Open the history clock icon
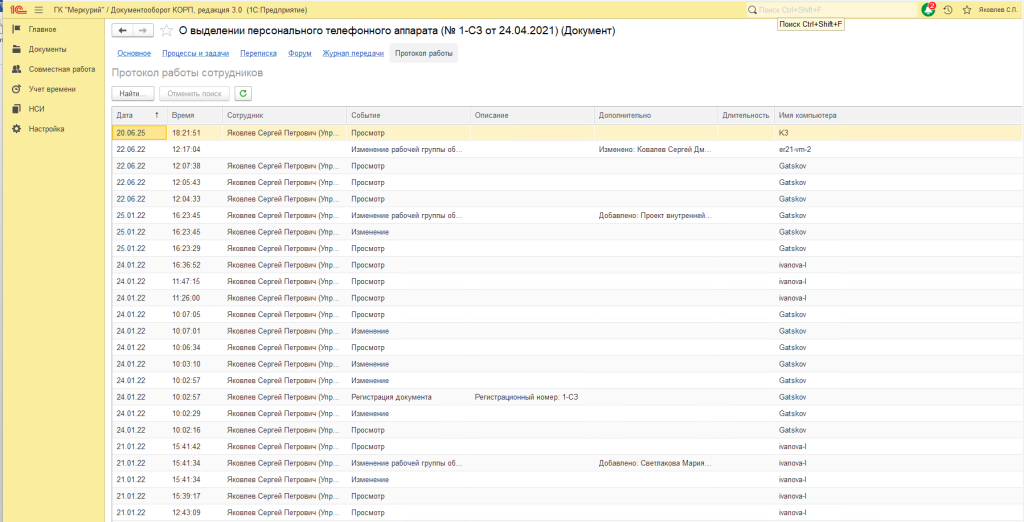The image size is (1024, 522). 947,9
